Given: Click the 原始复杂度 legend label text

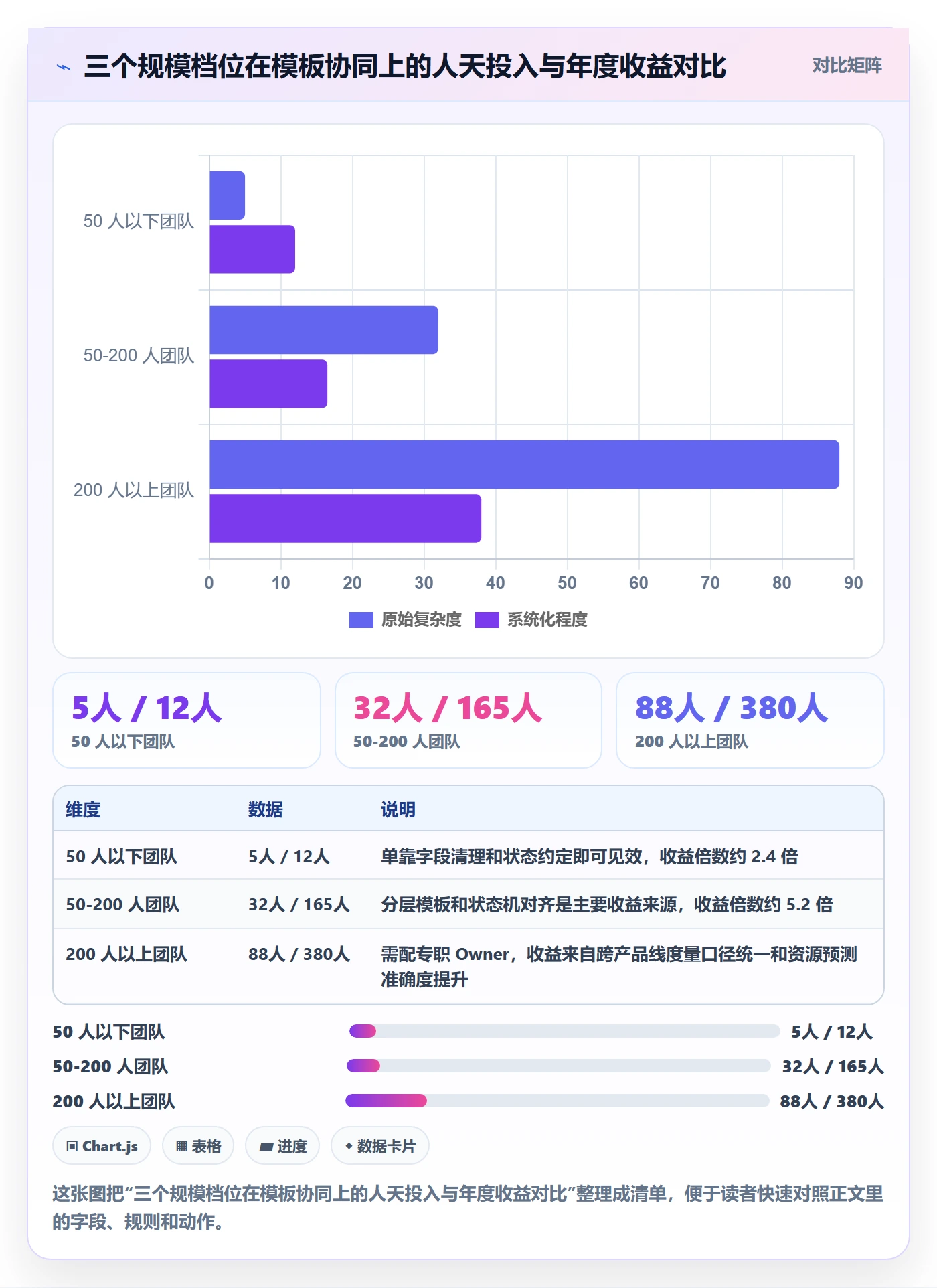Looking at the screenshot, I should [x=422, y=620].
